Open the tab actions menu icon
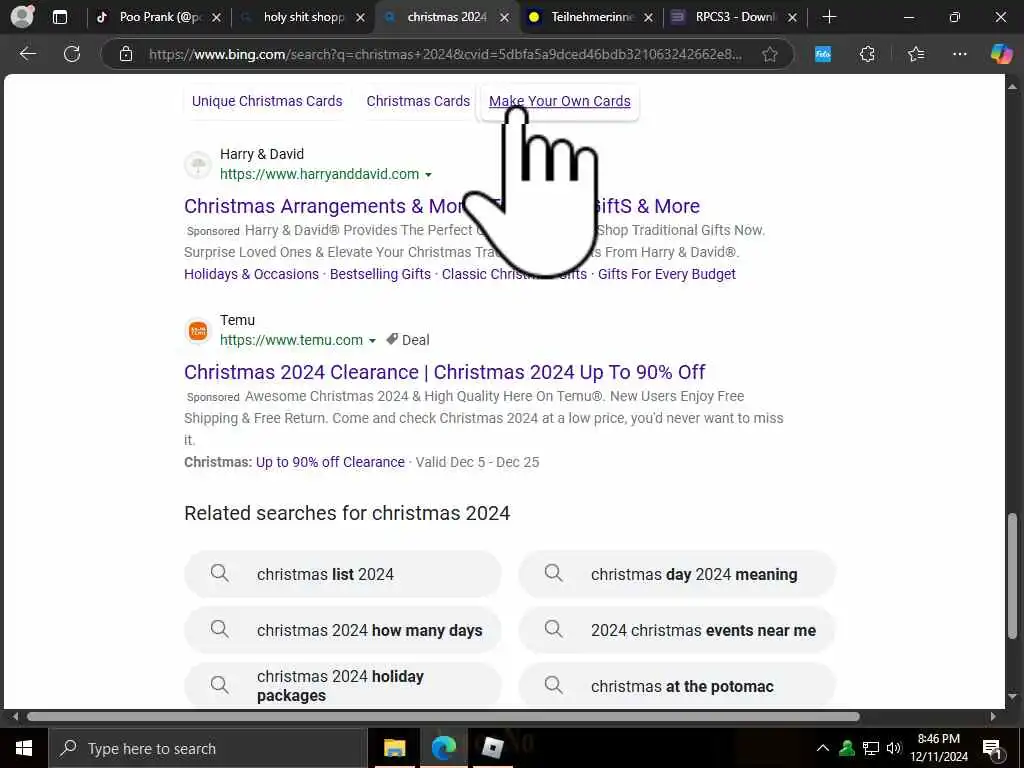This screenshot has height=768, width=1024. 60,18
